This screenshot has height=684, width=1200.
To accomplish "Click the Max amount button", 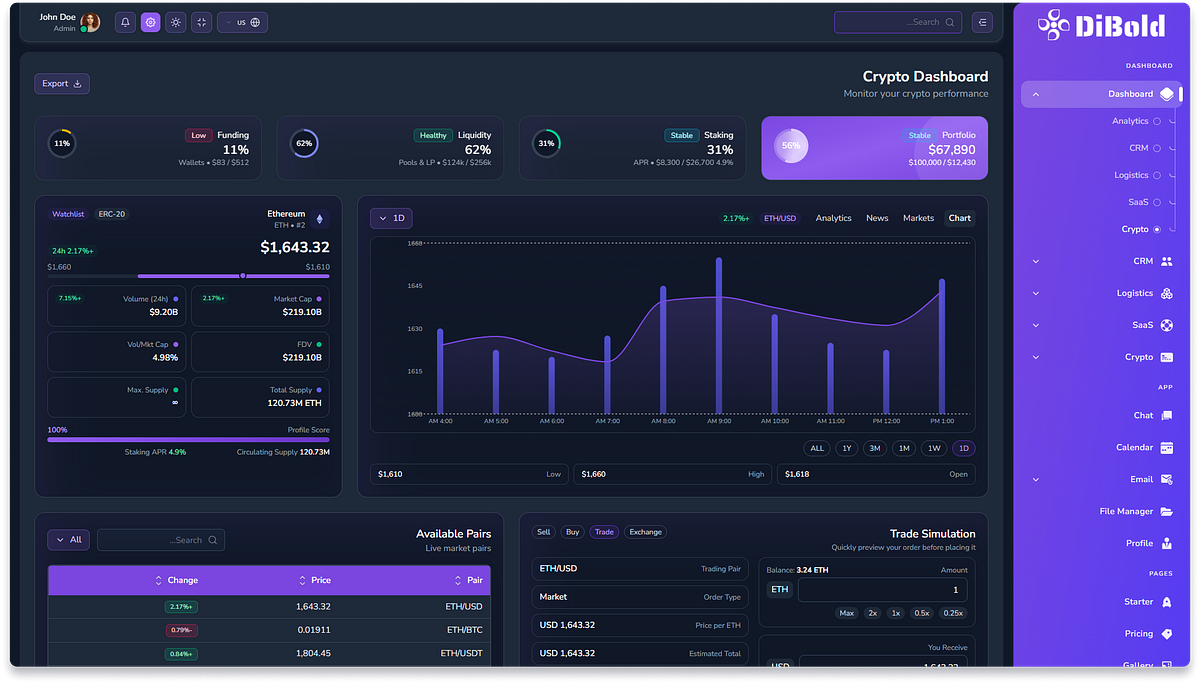I will (847, 613).
